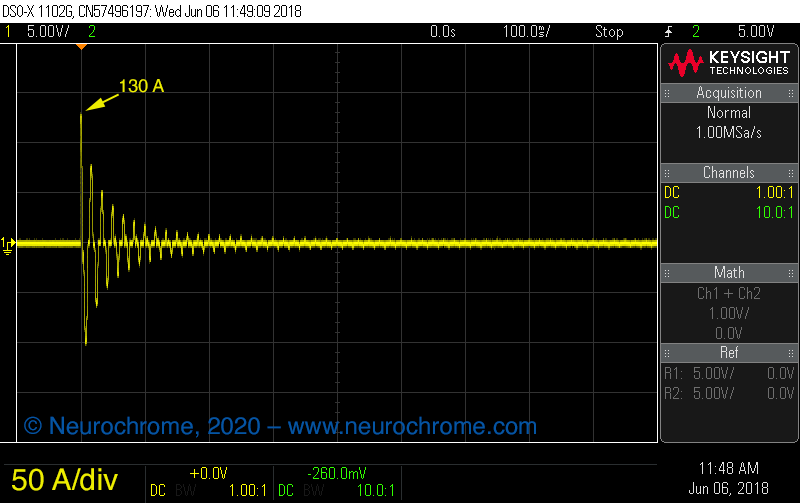
Task: Click the Keysight Technologies logo
Action: pos(729,64)
